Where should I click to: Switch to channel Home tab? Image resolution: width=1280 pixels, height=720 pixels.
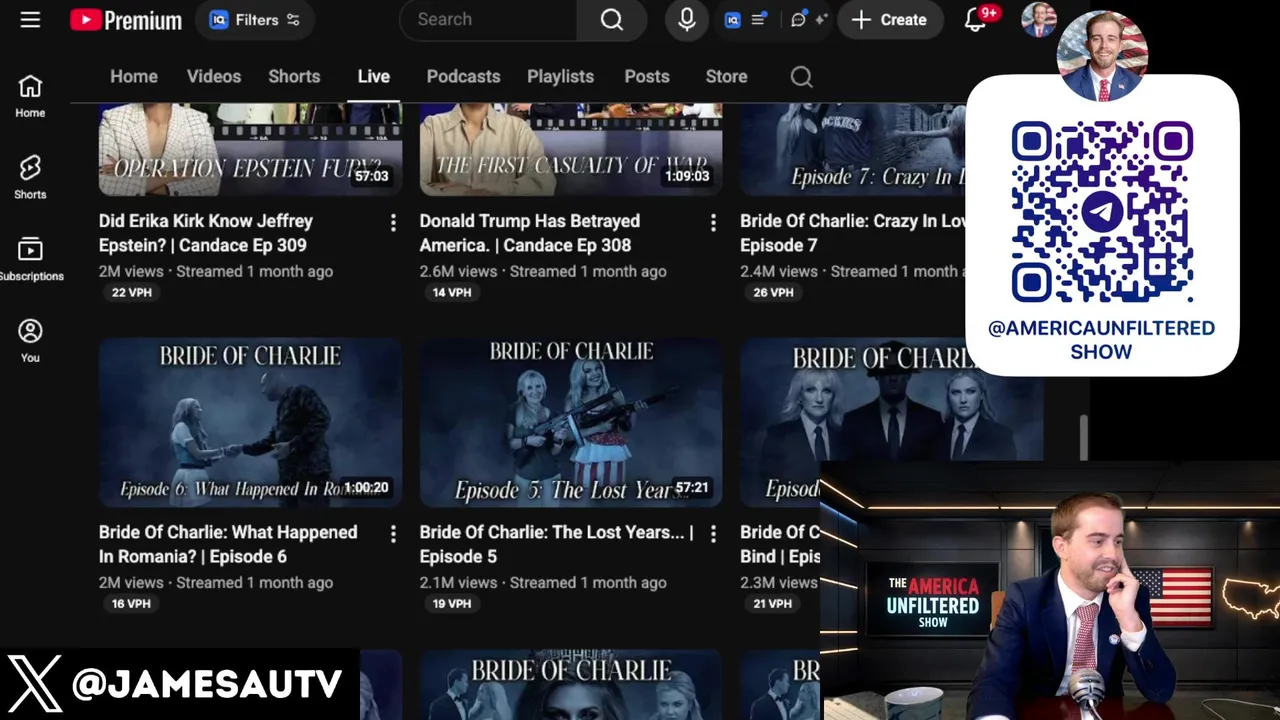point(134,76)
